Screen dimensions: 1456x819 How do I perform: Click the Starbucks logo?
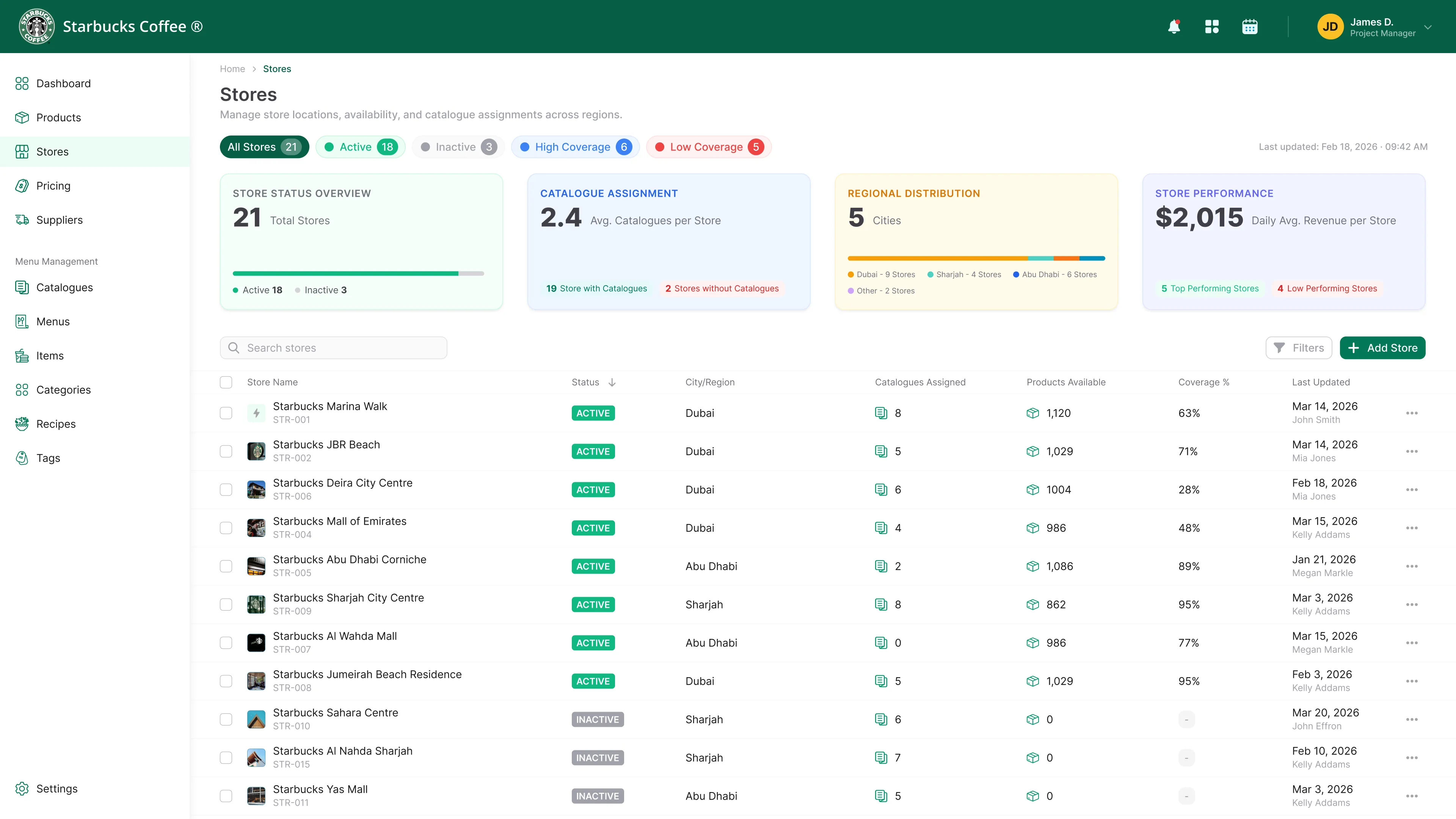coord(37,27)
